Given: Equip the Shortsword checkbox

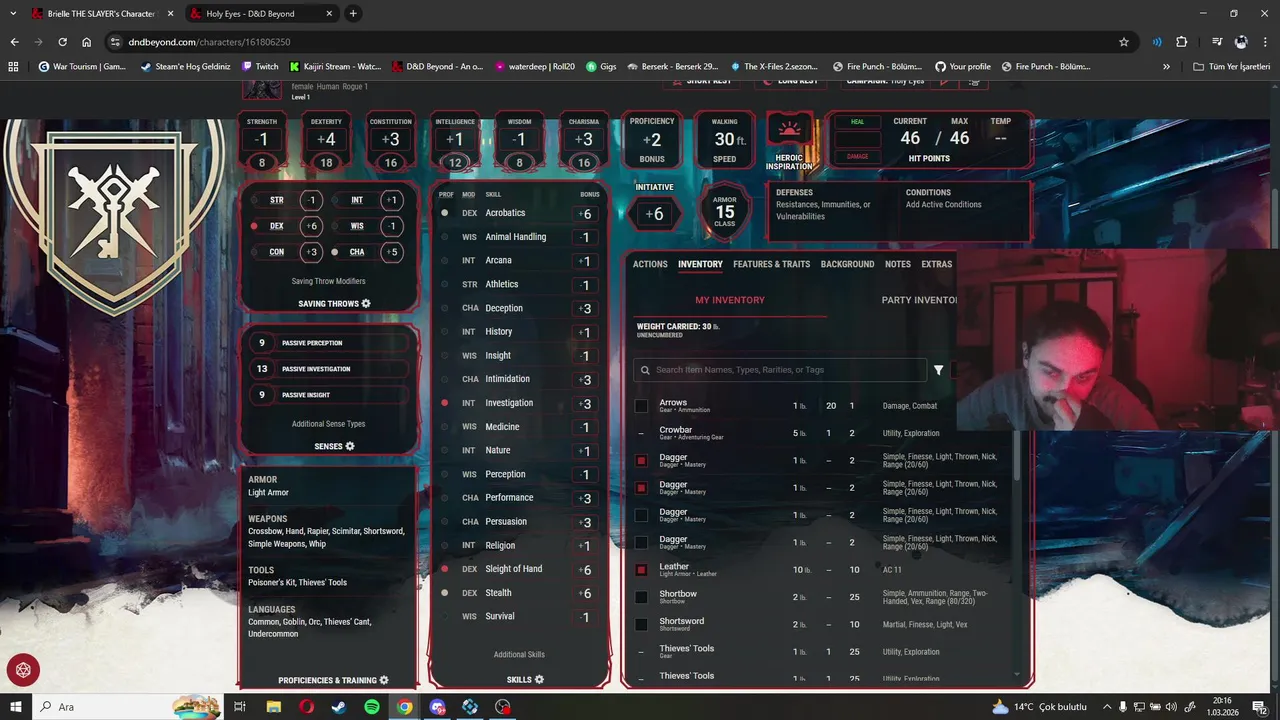Looking at the screenshot, I should point(641,624).
